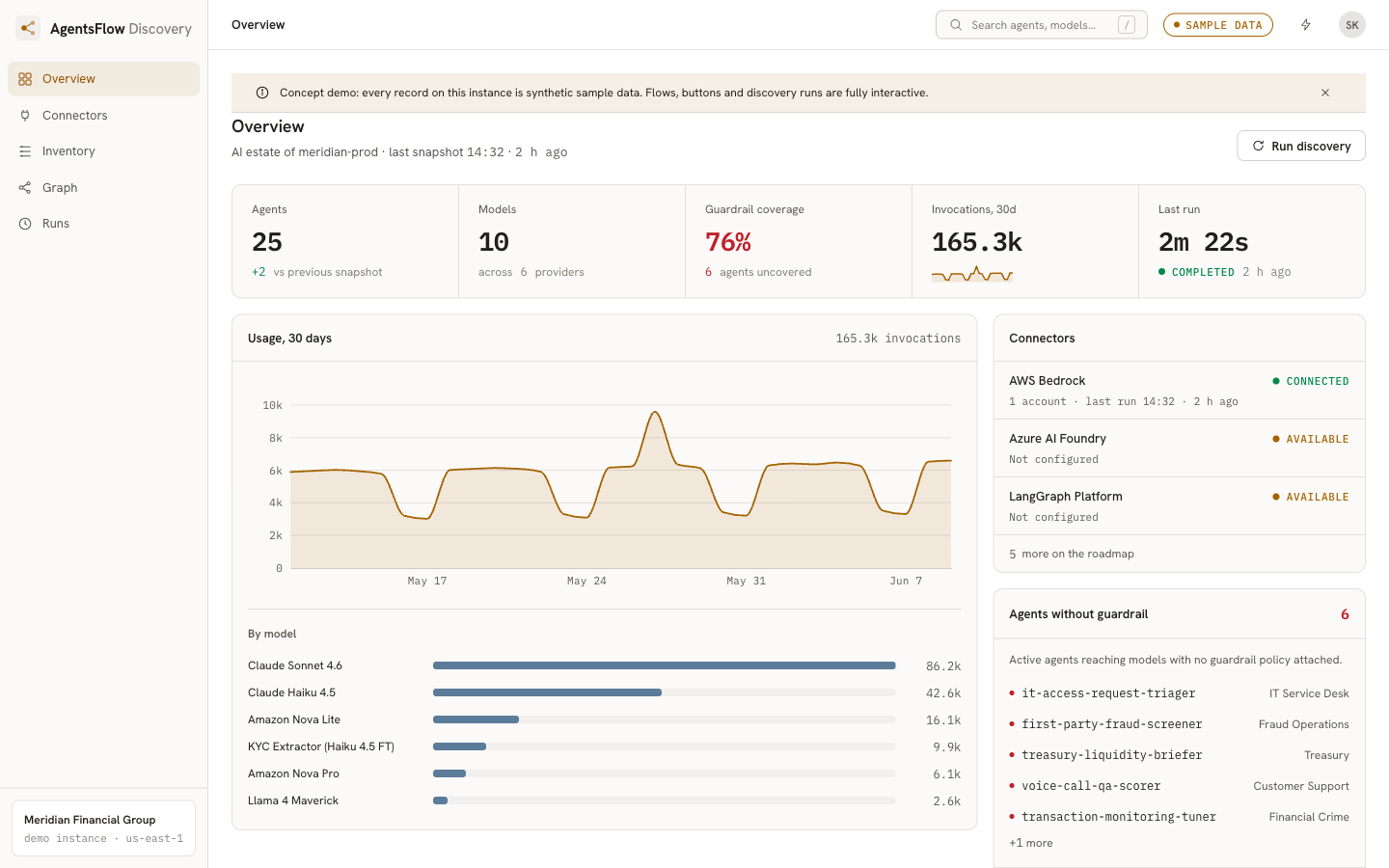The width and height of the screenshot is (1389, 868).
Task: Click the Claude Sonnet 4.6 usage bar
Action: [665, 665]
